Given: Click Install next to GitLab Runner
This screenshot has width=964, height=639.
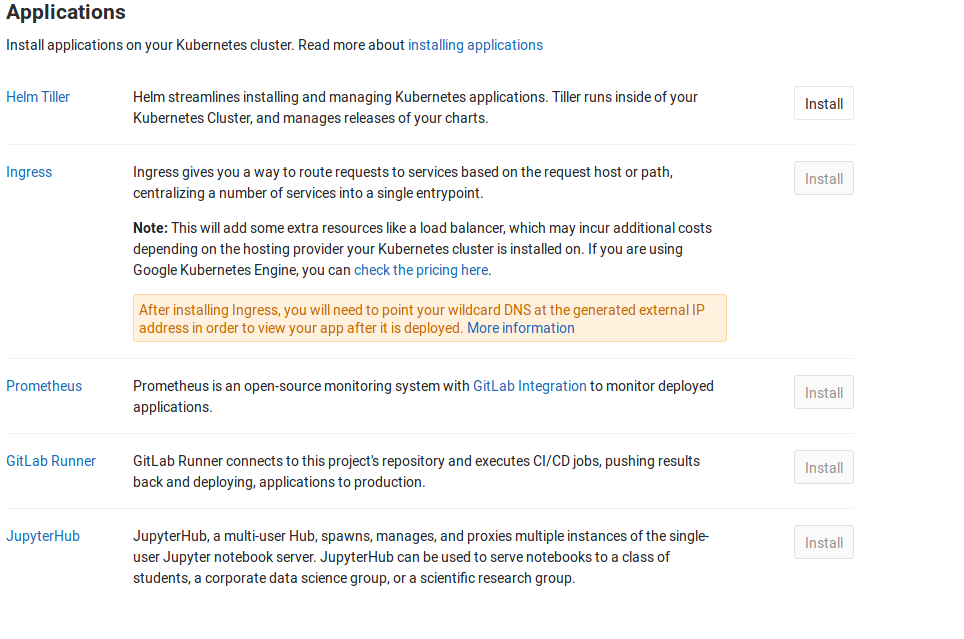Looking at the screenshot, I should tap(822, 467).
